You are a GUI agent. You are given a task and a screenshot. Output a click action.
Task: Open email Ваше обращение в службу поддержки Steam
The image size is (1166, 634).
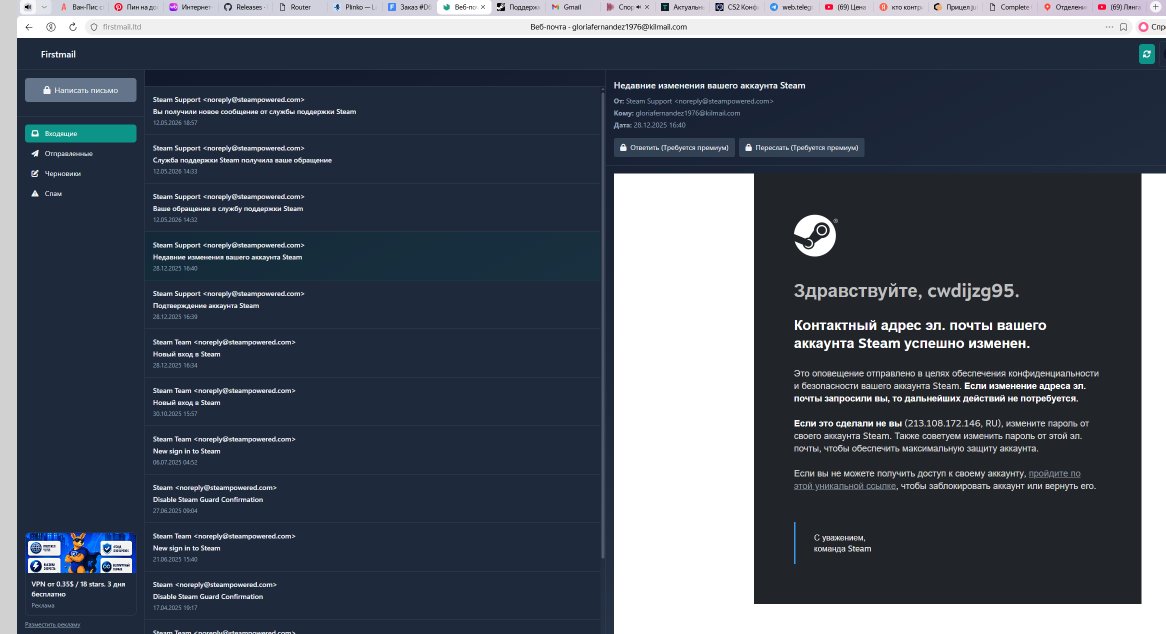(x=373, y=207)
